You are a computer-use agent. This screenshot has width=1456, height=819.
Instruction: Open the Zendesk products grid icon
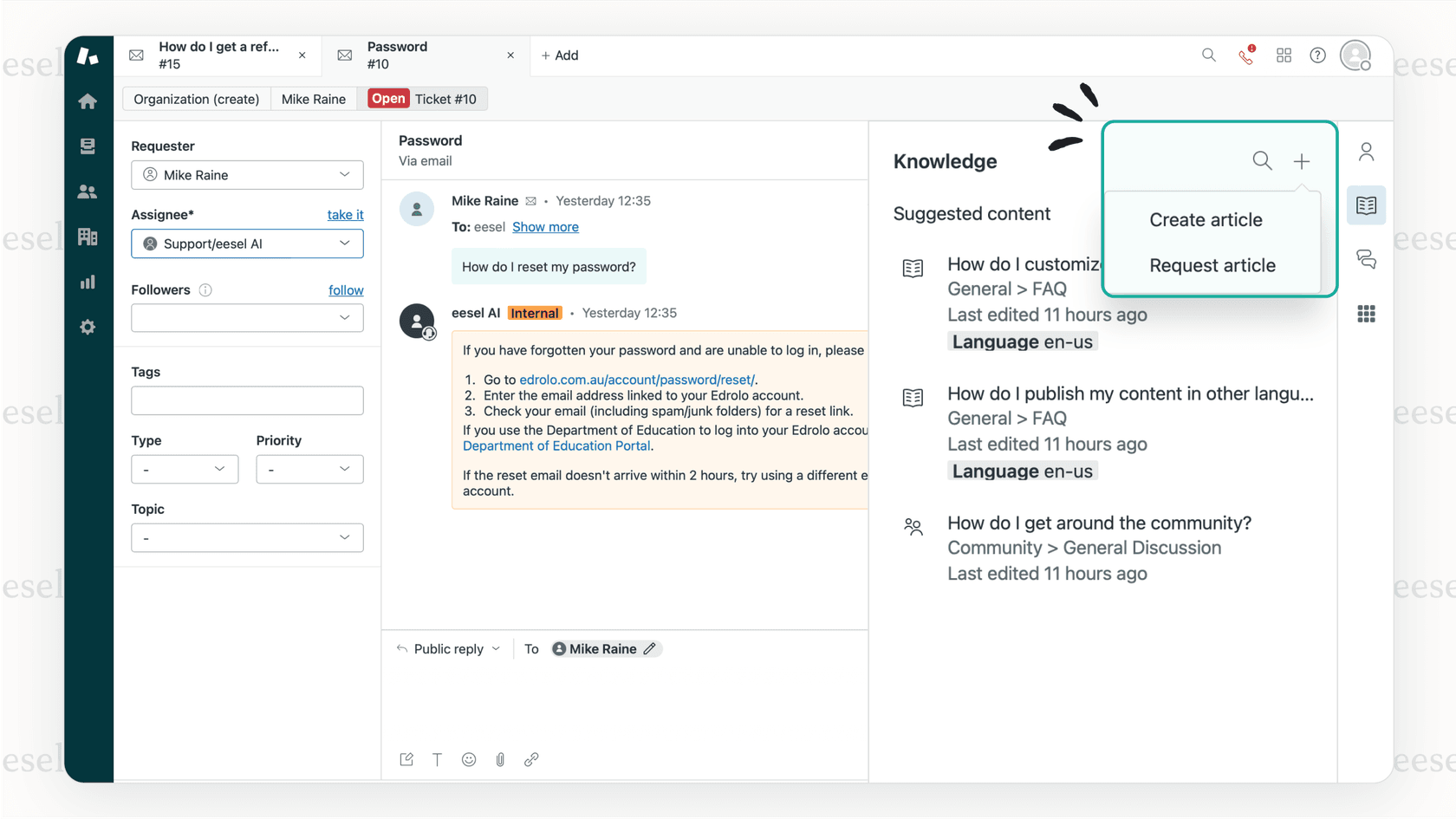[x=1284, y=55]
